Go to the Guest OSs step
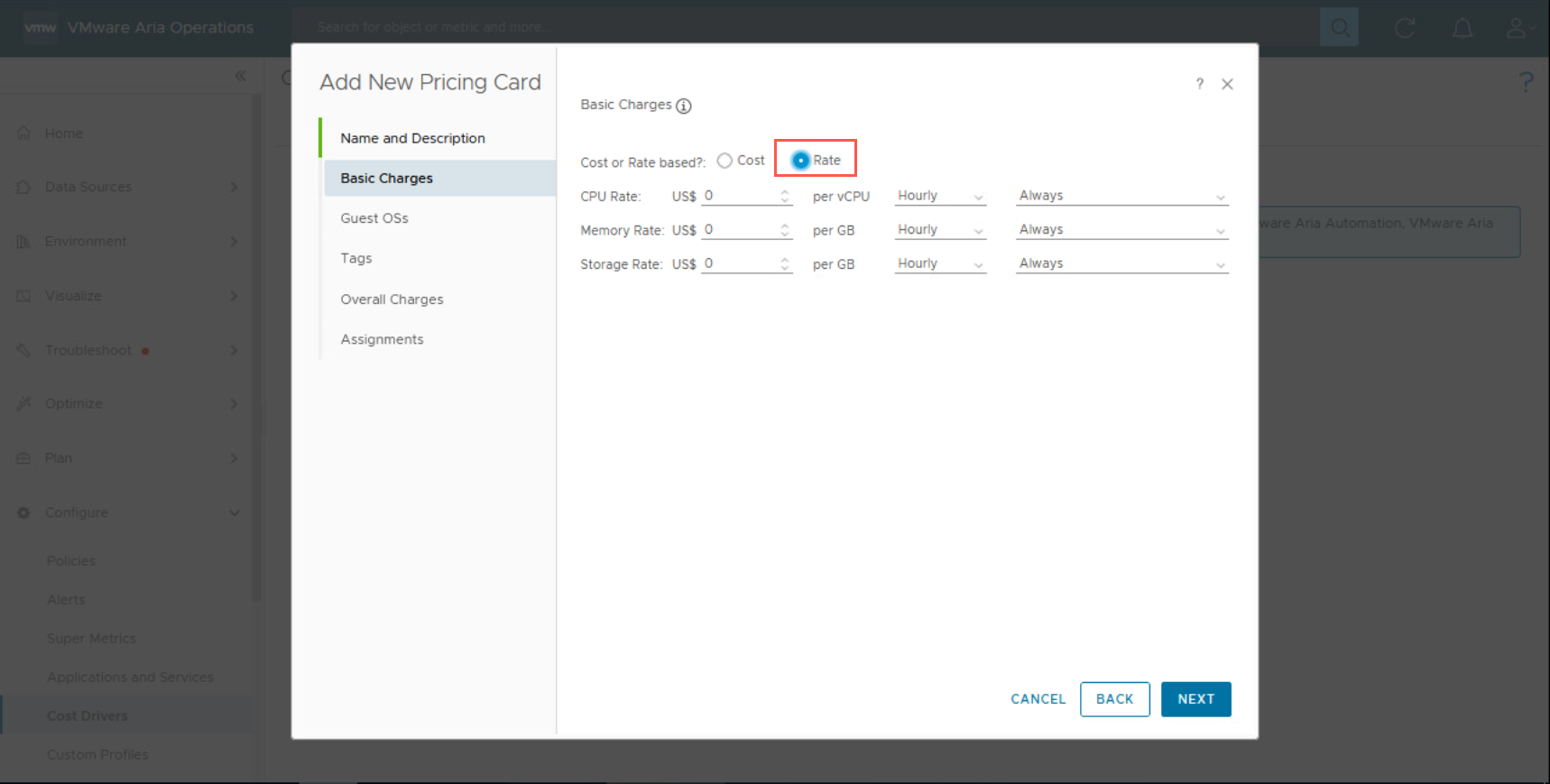 (x=374, y=218)
